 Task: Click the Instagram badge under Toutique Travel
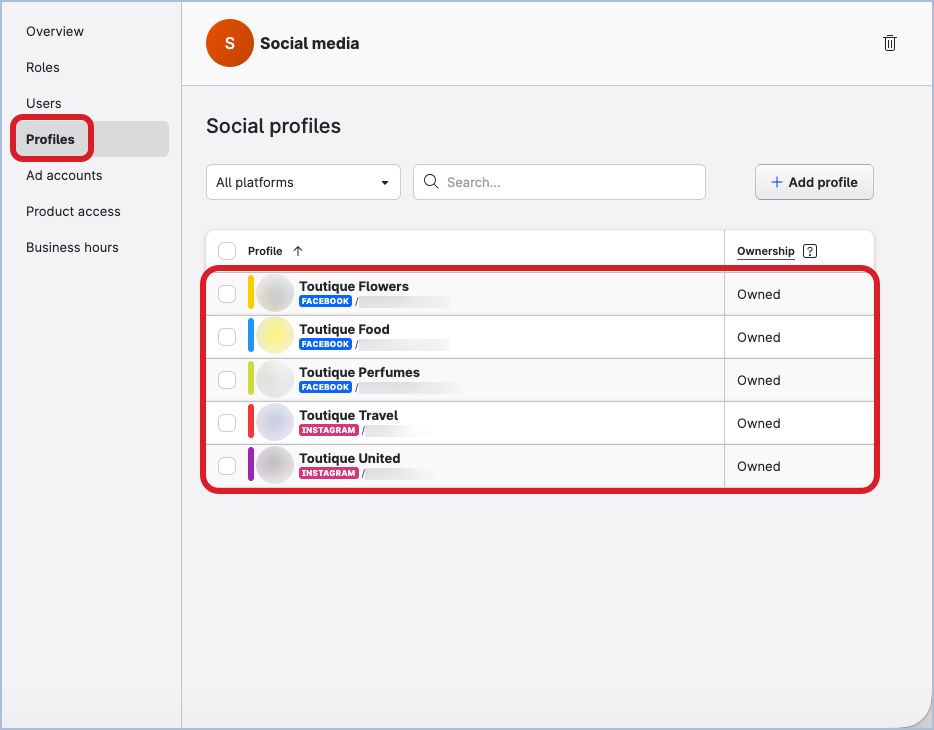click(328, 430)
